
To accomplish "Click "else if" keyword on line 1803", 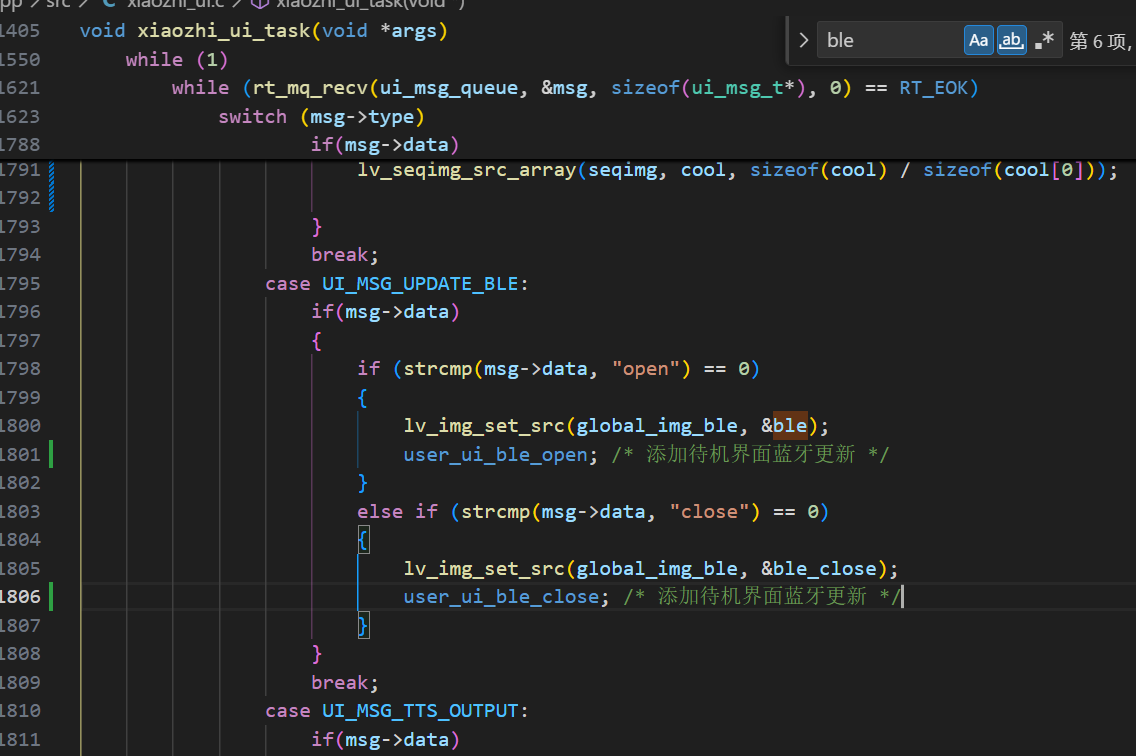I will pyautogui.click(x=397, y=512).
